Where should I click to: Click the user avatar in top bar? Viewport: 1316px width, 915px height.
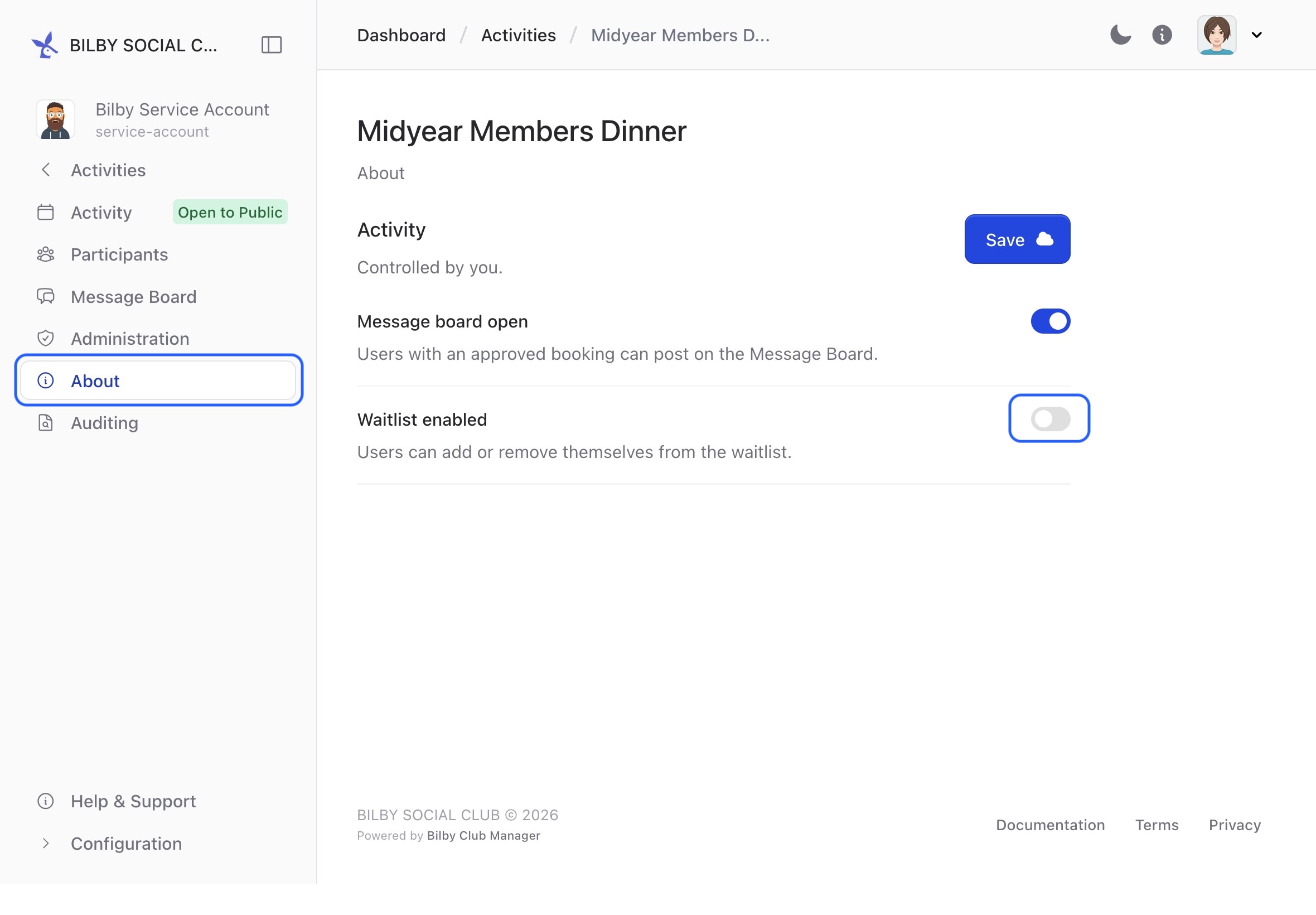tap(1216, 35)
